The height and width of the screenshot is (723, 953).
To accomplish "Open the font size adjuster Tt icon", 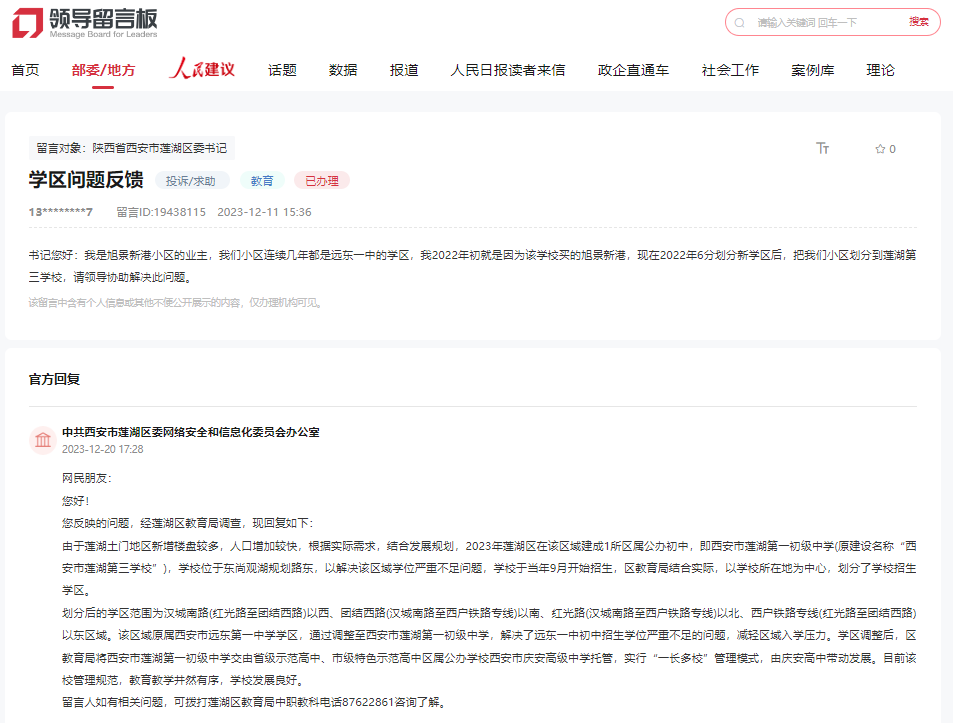I will [x=823, y=148].
